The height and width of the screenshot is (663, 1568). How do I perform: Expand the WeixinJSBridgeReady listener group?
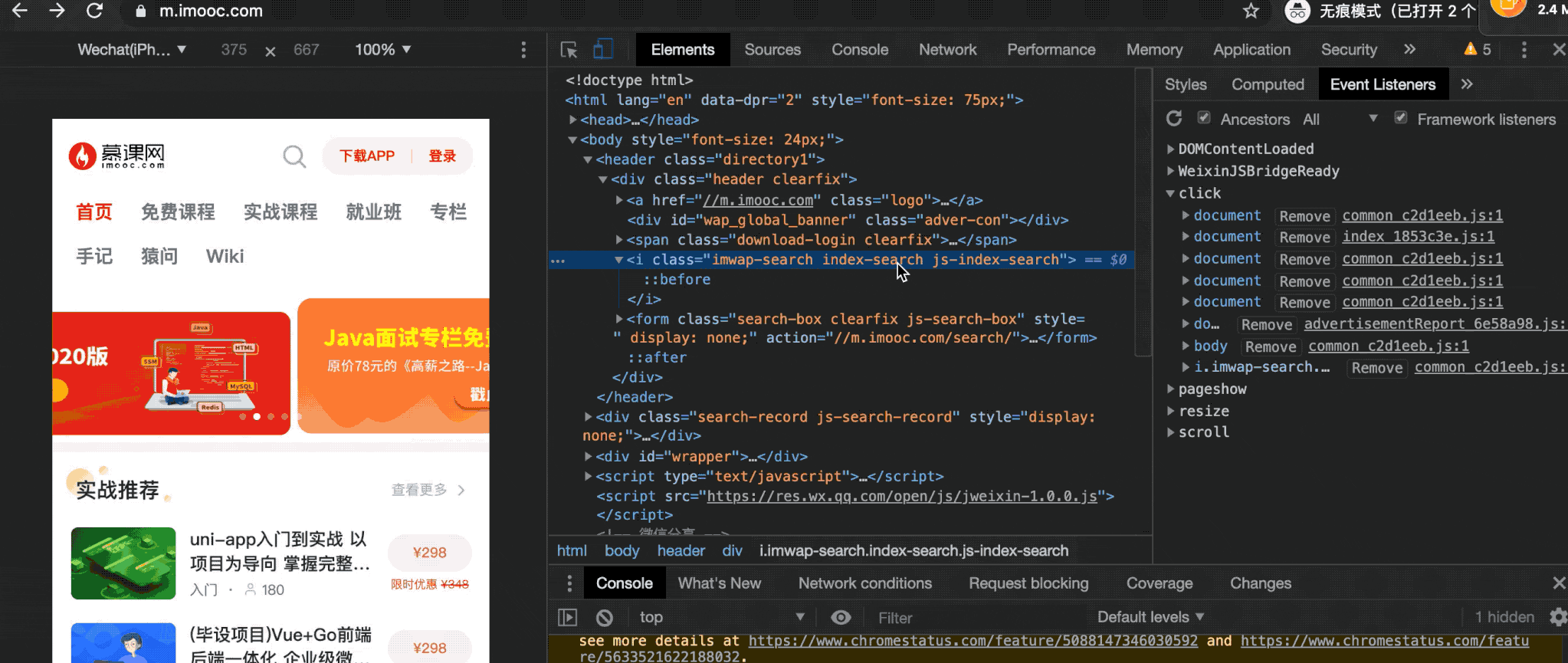(1170, 171)
